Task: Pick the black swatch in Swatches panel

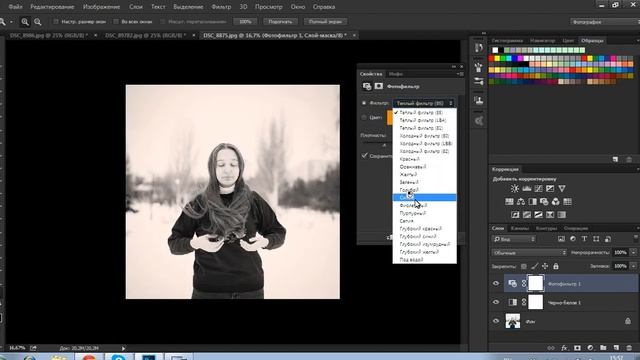Action: [x=501, y=50]
